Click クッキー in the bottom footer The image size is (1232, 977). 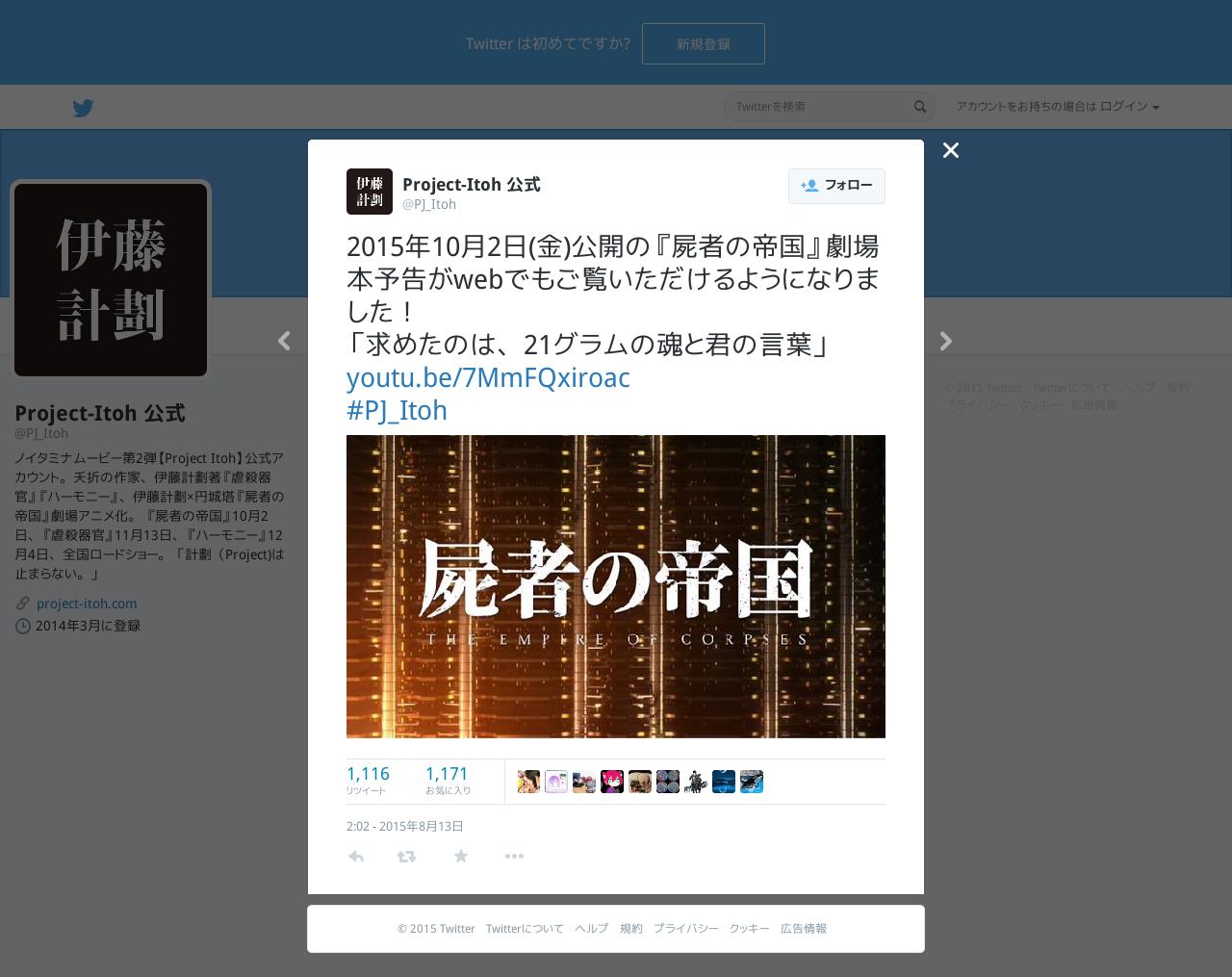[750, 929]
